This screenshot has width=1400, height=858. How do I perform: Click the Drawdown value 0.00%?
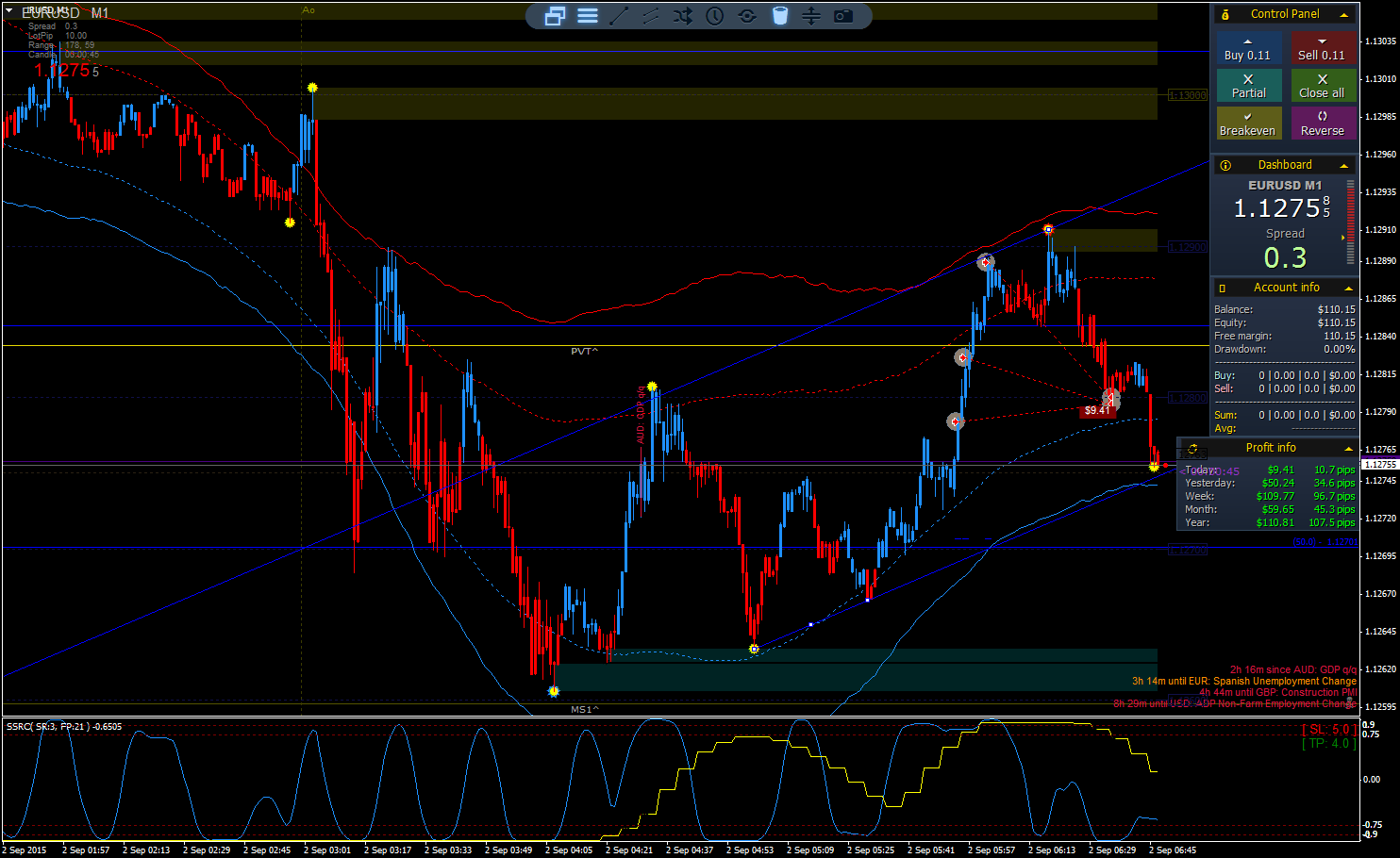[x=1340, y=349]
